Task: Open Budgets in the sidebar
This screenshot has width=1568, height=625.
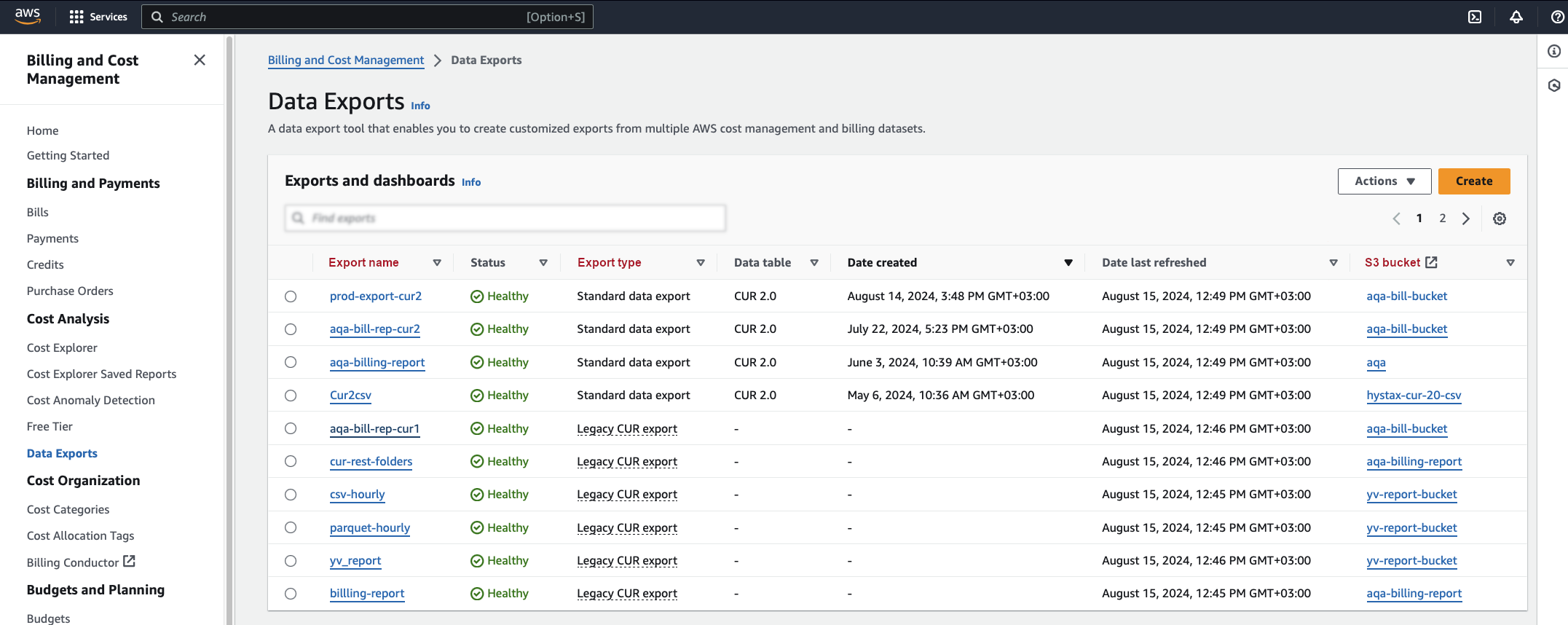Action: [x=49, y=618]
